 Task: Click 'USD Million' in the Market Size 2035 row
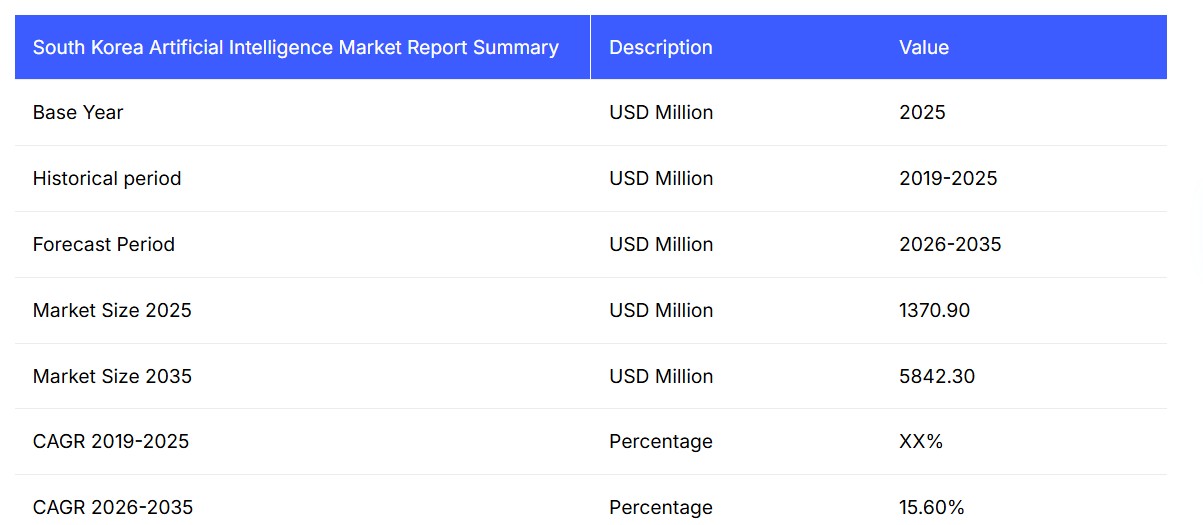pos(661,376)
